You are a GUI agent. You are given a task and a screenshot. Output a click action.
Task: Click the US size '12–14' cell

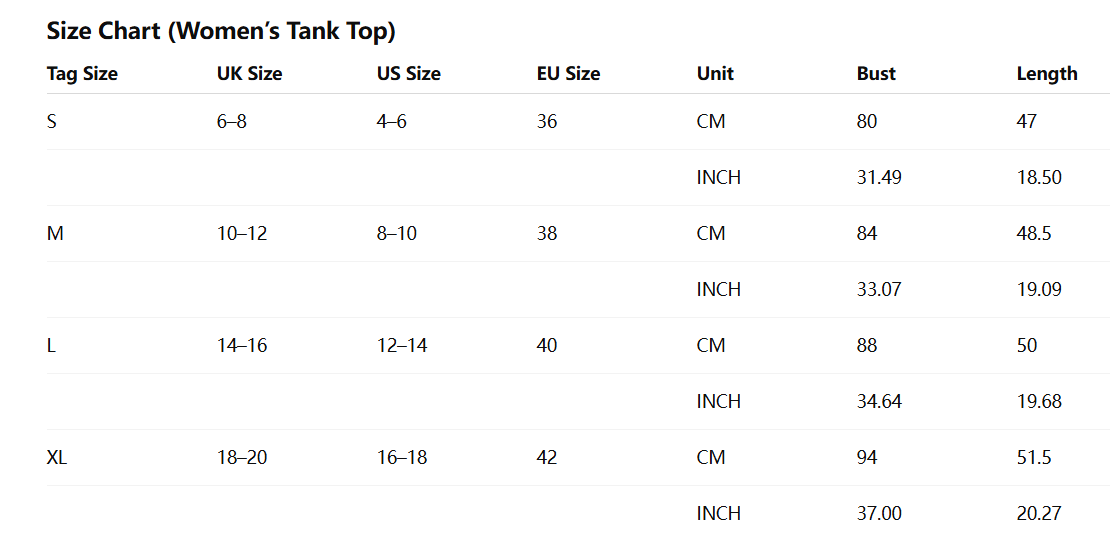click(x=402, y=345)
